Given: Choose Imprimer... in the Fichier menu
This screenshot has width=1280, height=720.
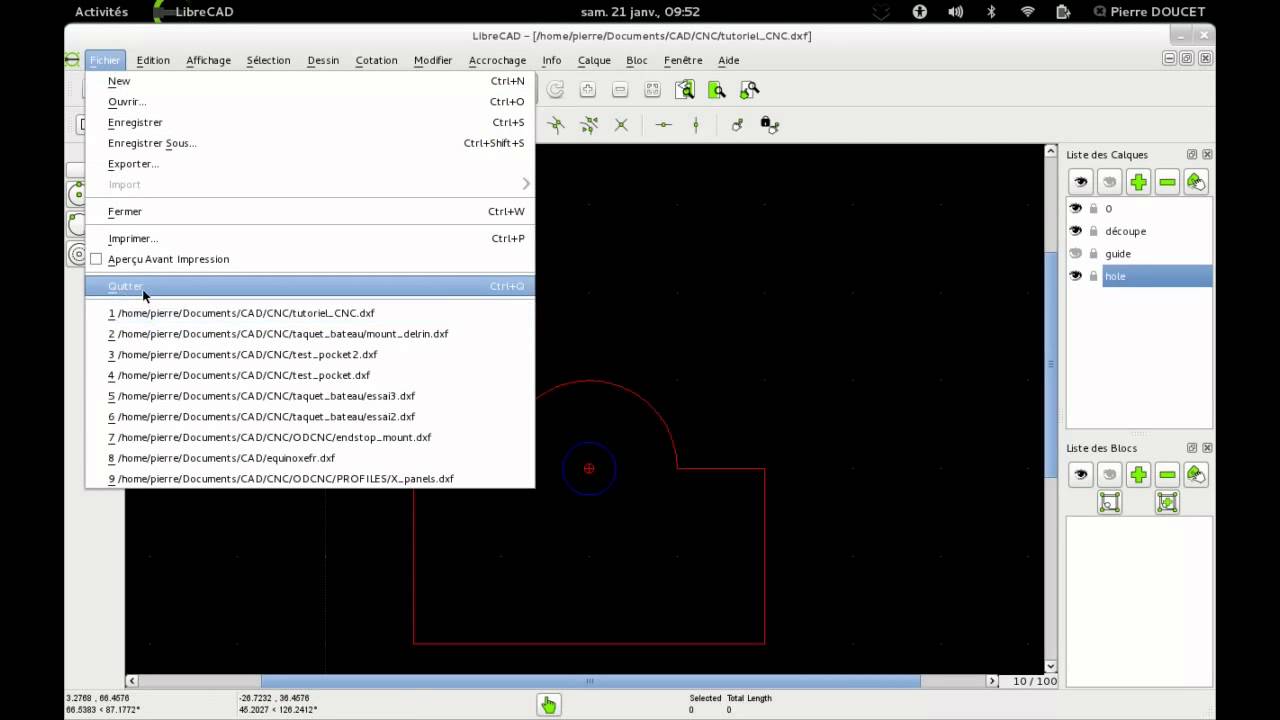Looking at the screenshot, I should (310, 238).
